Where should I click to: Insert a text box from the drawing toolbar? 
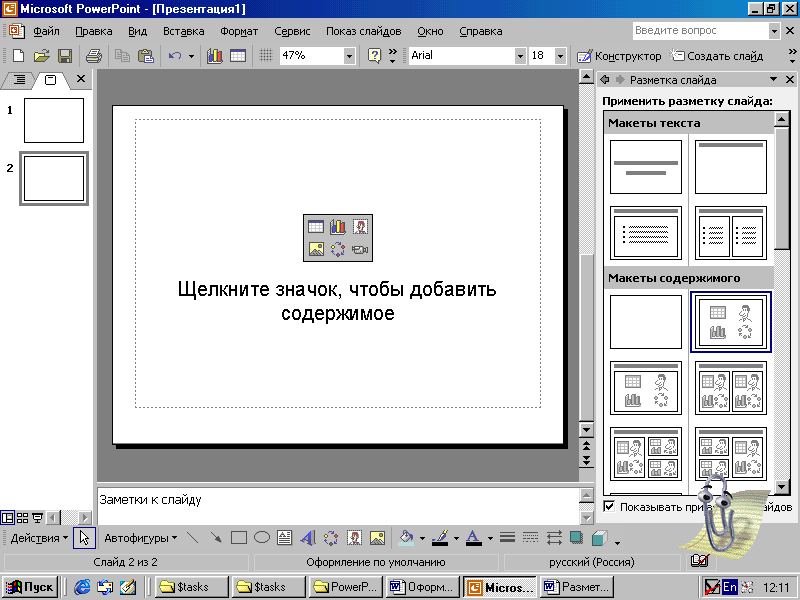click(285, 538)
